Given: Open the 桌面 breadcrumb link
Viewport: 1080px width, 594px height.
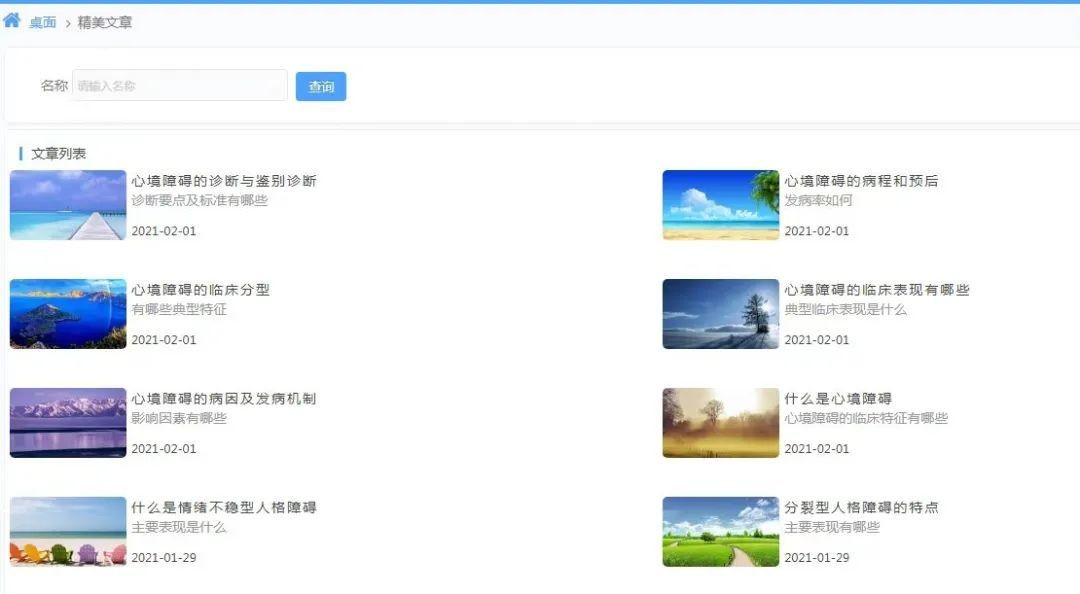Looking at the screenshot, I should point(43,22).
